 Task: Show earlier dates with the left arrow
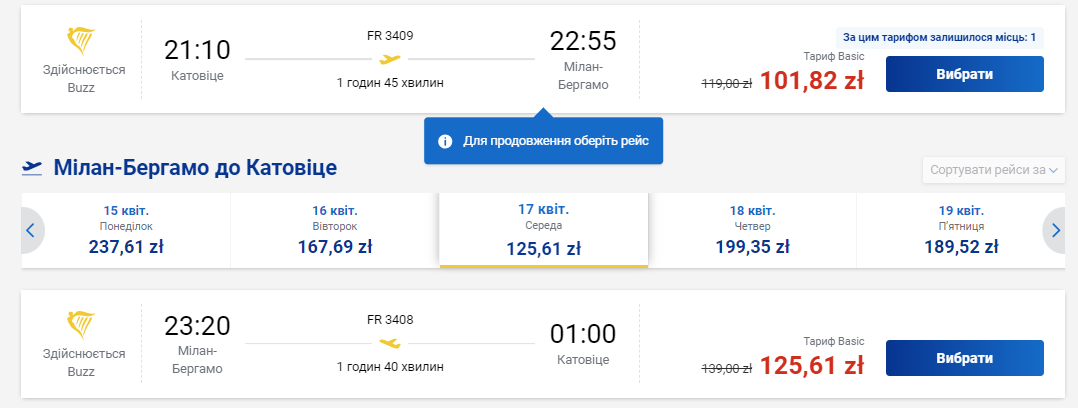pyautogui.click(x=30, y=230)
